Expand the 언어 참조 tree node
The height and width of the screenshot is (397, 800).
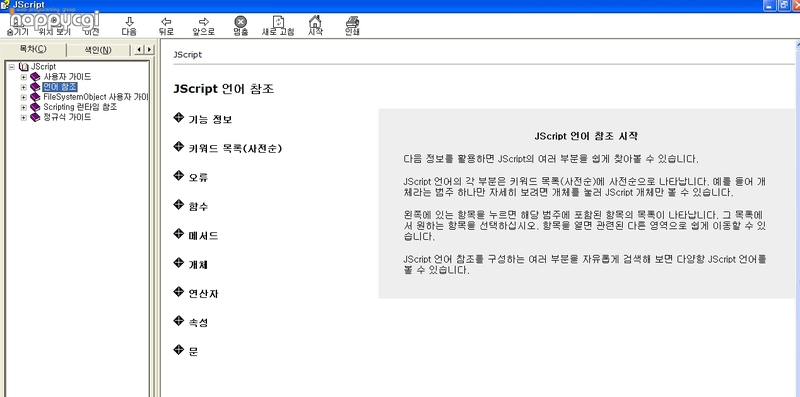pos(23,87)
